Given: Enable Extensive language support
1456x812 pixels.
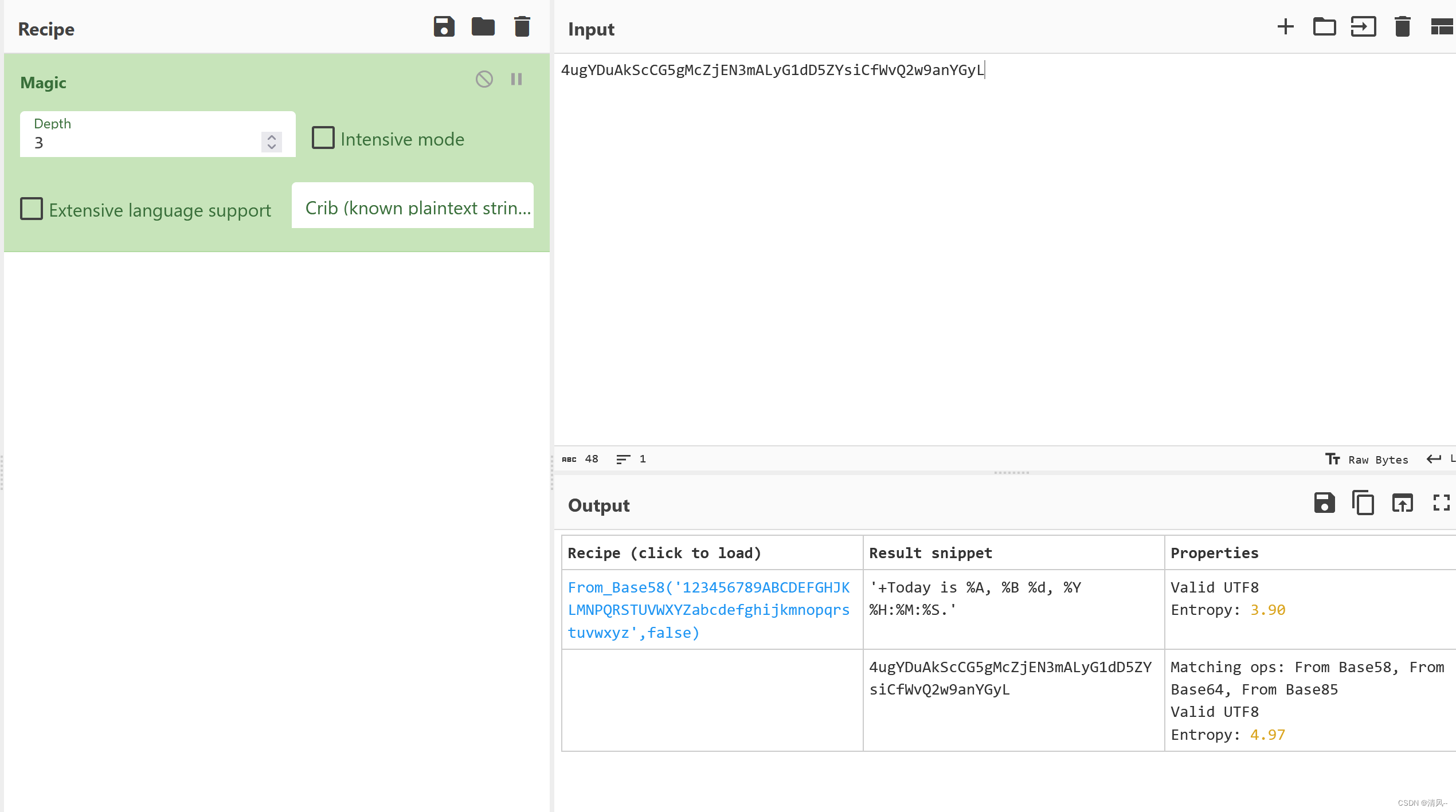Looking at the screenshot, I should 32,209.
